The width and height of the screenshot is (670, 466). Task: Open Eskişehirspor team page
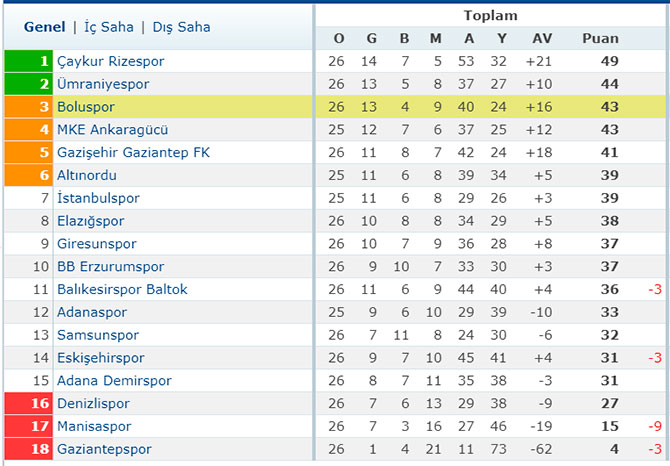(100, 358)
